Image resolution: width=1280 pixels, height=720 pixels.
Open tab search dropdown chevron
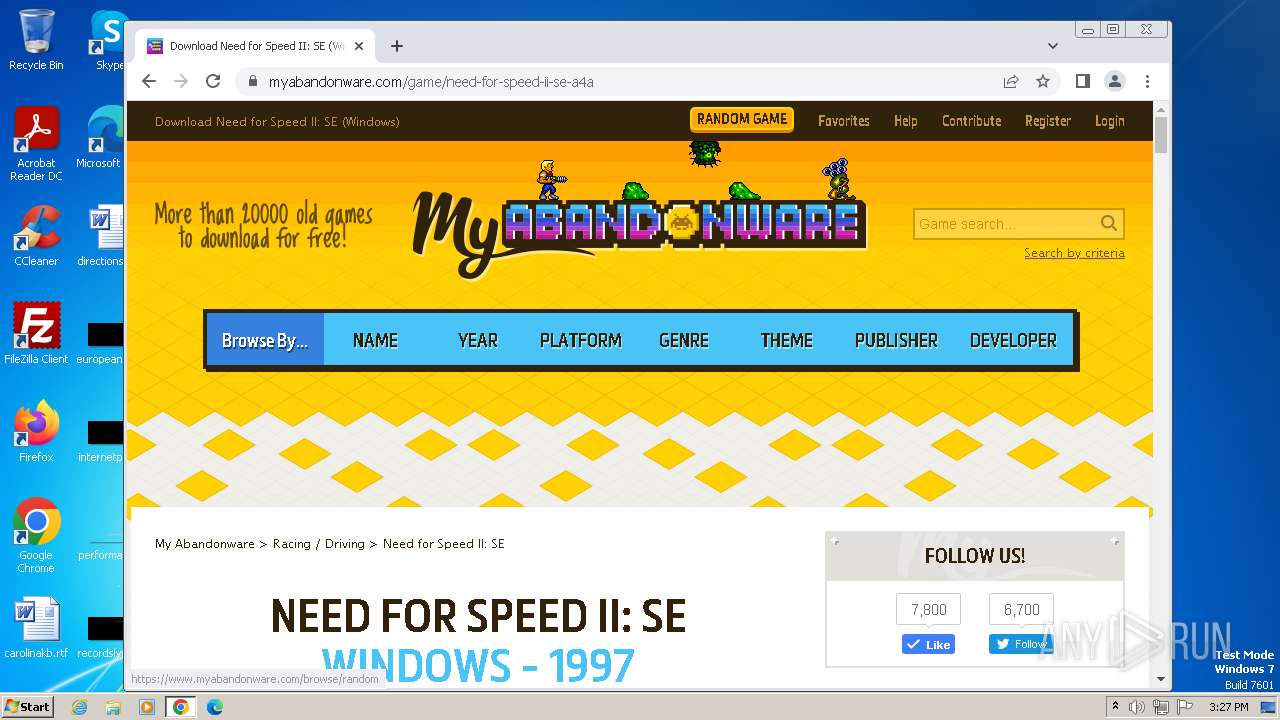[1052, 46]
